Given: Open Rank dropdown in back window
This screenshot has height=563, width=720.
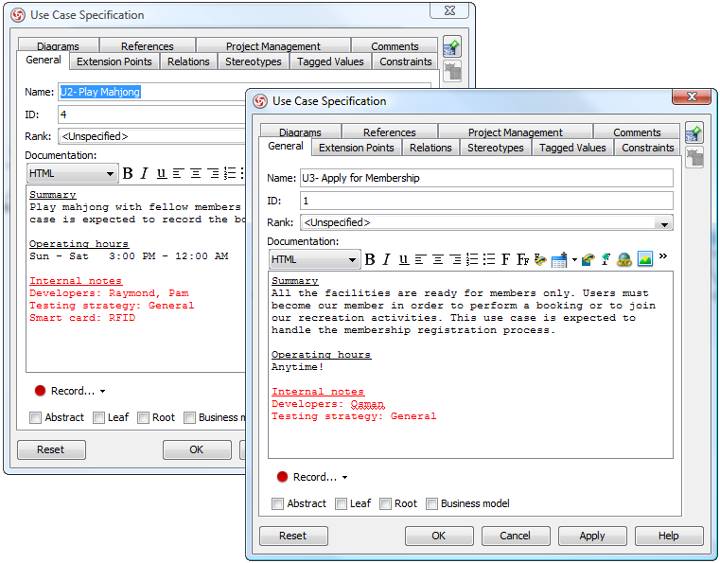Looking at the screenshot, I should 152,136.
